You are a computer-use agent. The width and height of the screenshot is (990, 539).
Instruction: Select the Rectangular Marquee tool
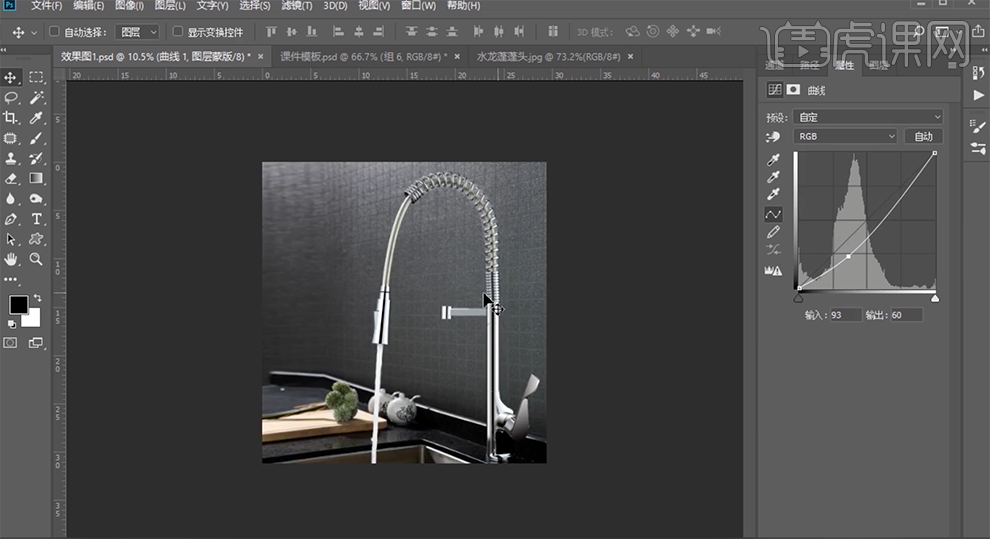pyautogui.click(x=36, y=77)
